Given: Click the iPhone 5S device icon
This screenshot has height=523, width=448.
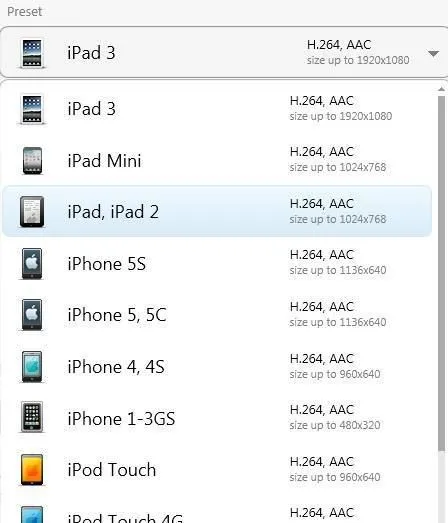Looking at the screenshot, I should 32,264.
